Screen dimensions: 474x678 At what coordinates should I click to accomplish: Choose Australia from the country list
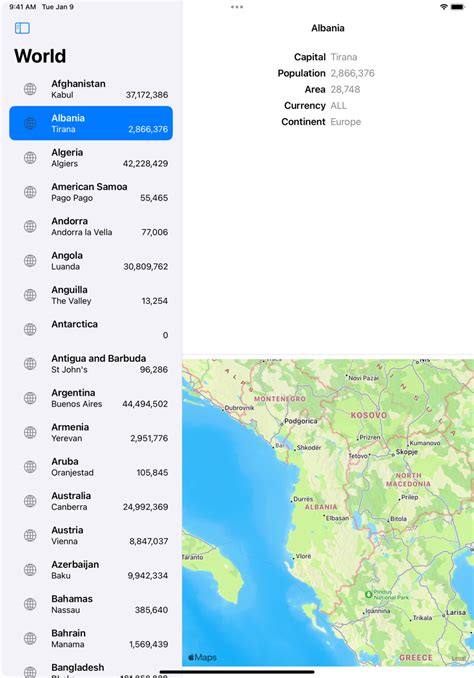(x=91, y=501)
